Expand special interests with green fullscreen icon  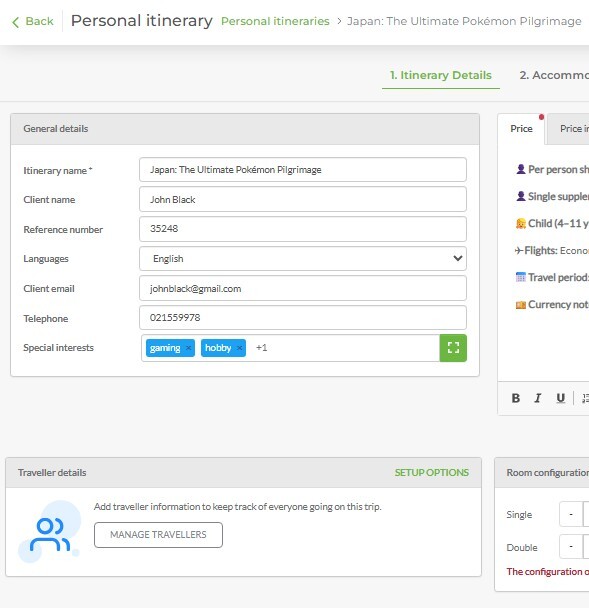tap(453, 348)
